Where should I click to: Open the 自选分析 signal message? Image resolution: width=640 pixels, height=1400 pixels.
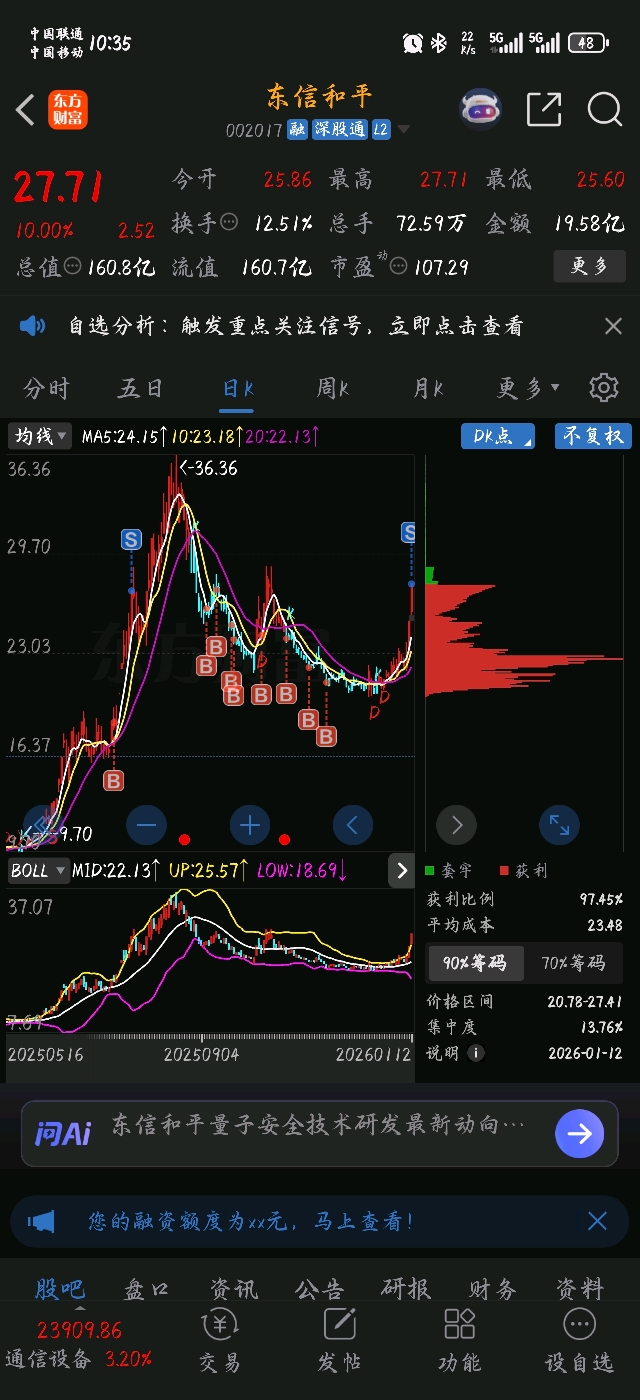[x=295, y=326]
